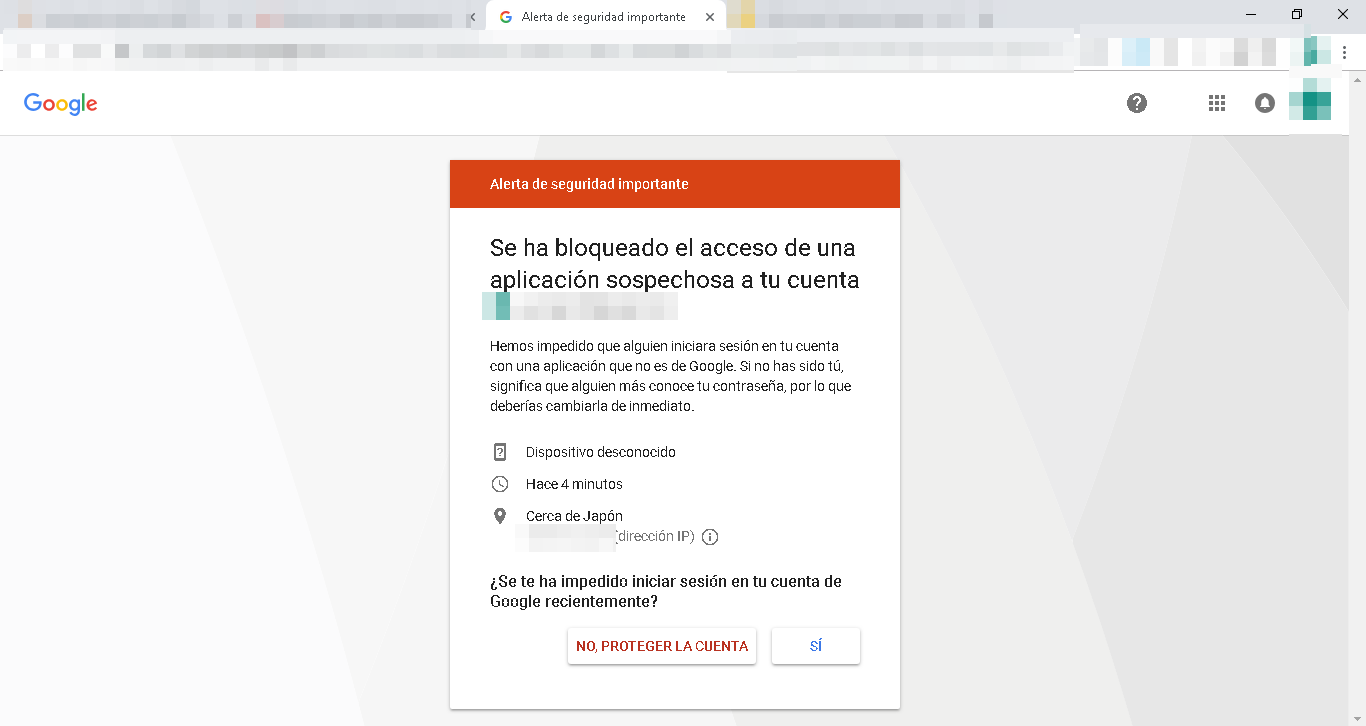
Task: Restore the browser window
Action: (x=1297, y=14)
